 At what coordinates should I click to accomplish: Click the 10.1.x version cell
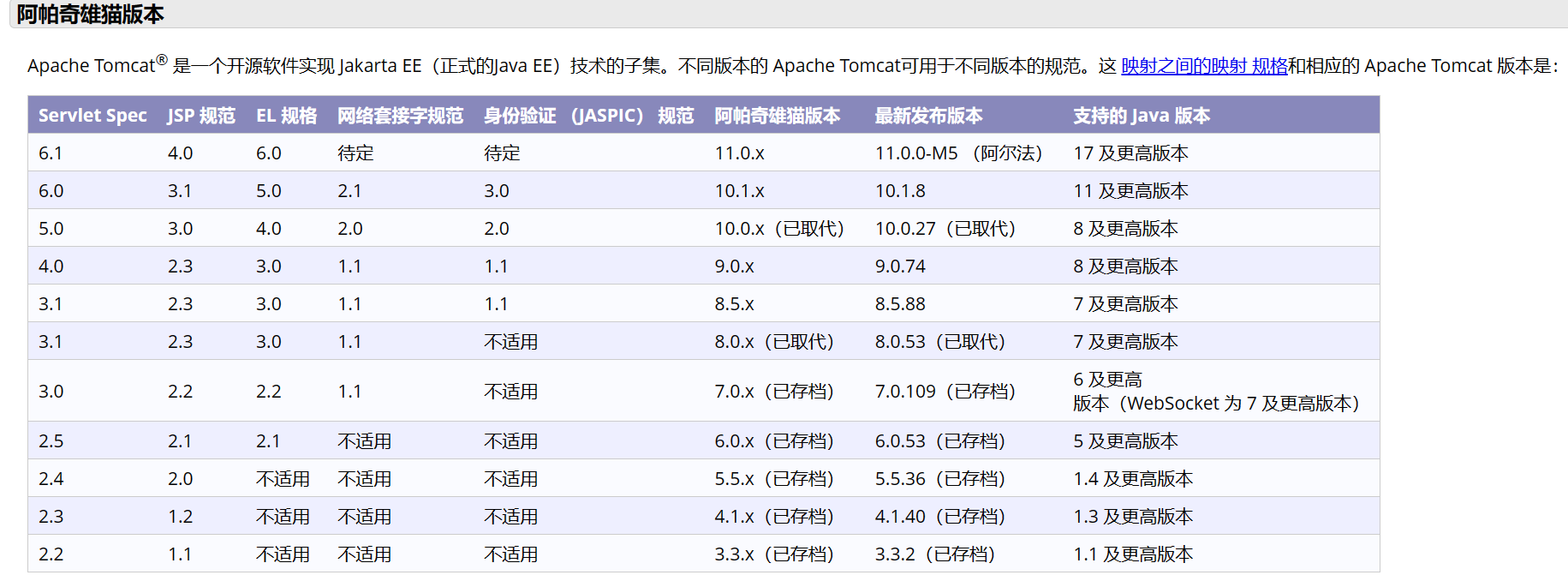(740, 191)
